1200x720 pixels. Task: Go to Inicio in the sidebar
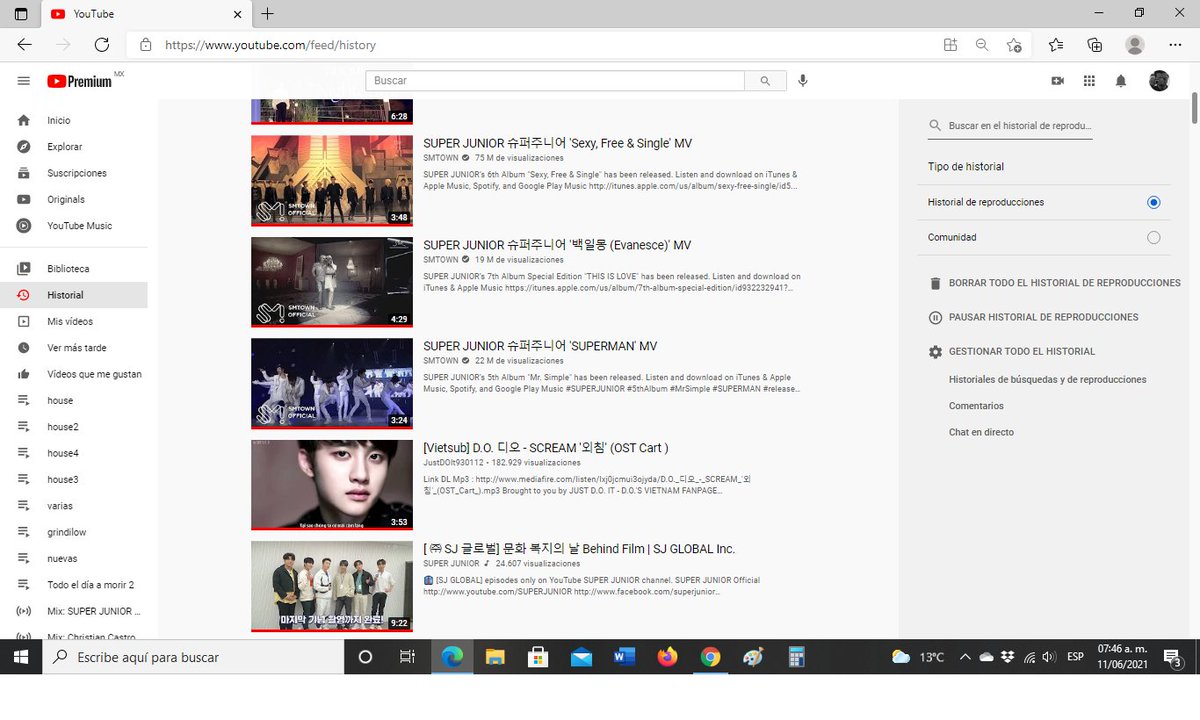click(74, 120)
